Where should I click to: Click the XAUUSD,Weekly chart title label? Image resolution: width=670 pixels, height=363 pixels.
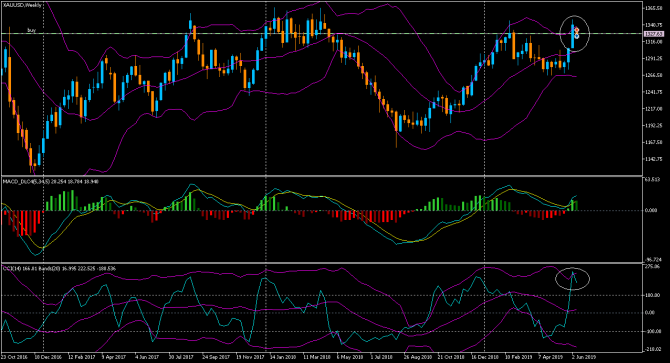coord(22,5)
